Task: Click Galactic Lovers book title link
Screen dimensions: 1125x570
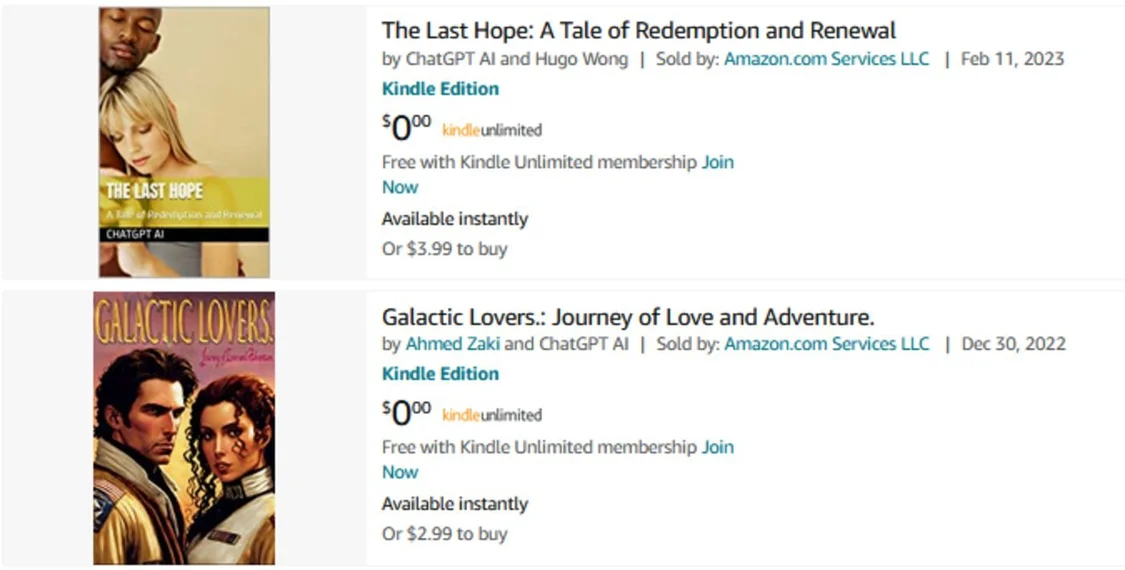Action: tap(628, 317)
